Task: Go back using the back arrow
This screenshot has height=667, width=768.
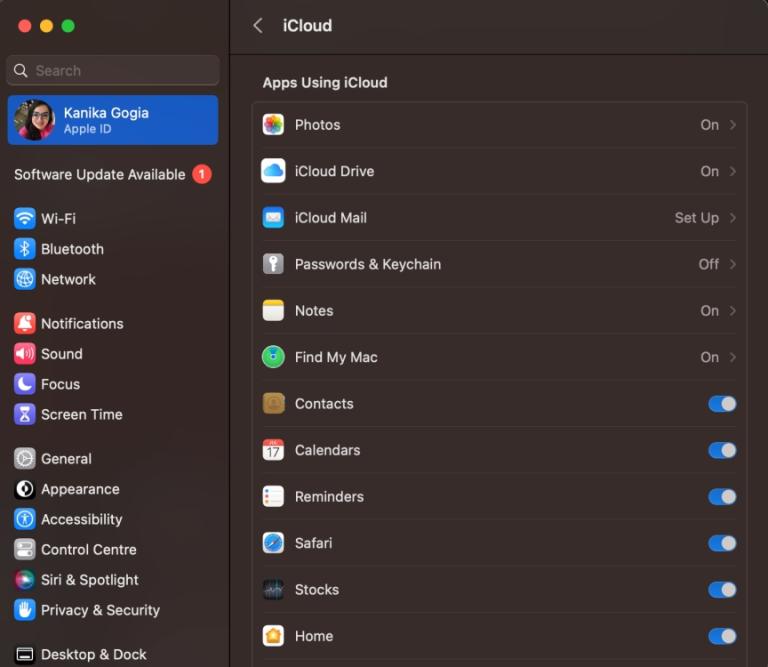Action: pyautogui.click(x=258, y=26)
